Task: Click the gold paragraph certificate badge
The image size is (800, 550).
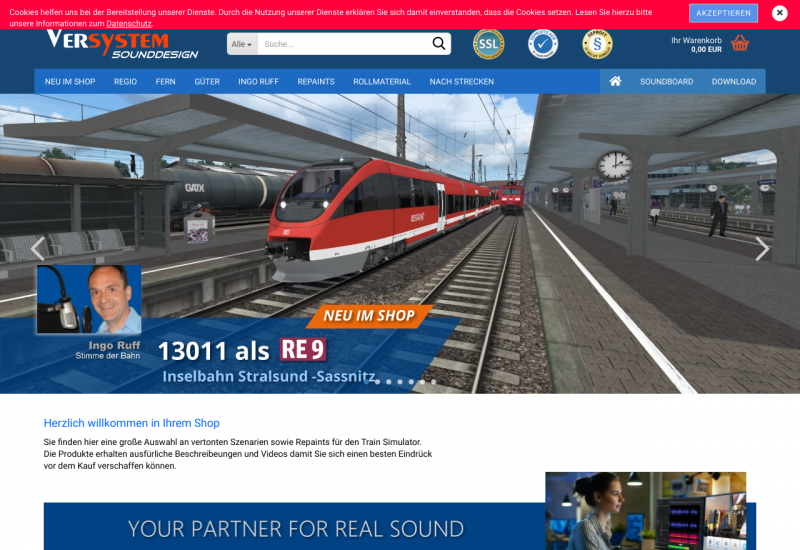Action: 597,44
